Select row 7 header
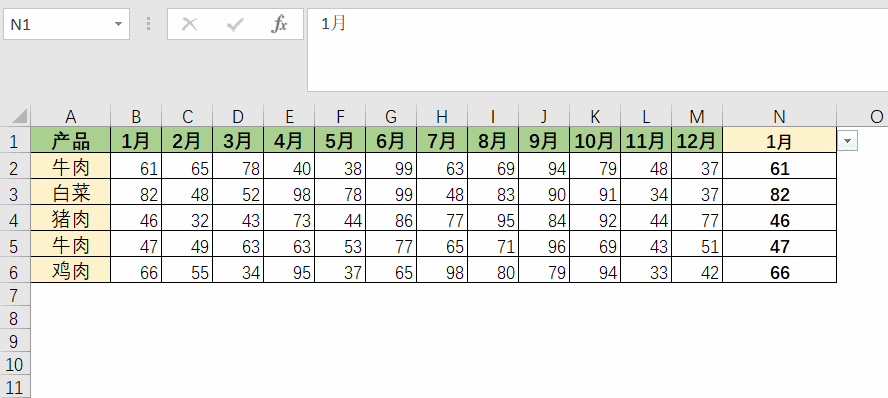This screenshot has width=888, height=398. [15, 295]
